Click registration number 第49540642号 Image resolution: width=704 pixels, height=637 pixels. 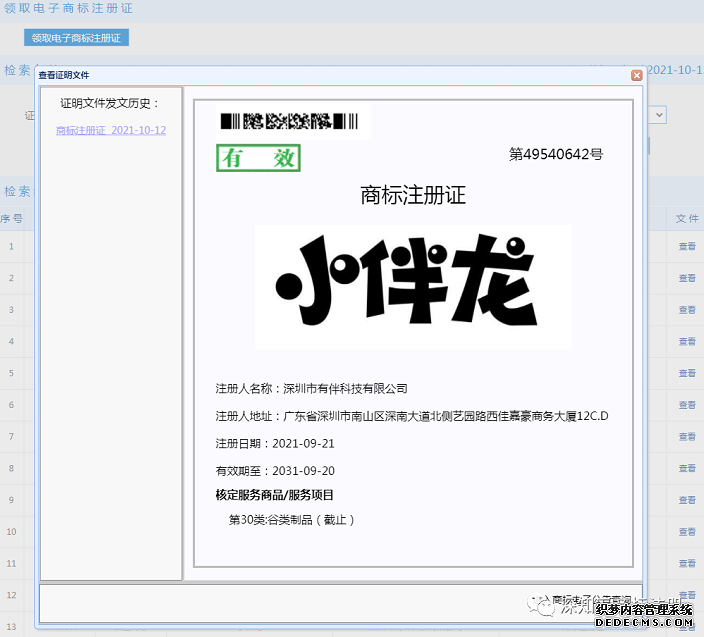[556, 154]
